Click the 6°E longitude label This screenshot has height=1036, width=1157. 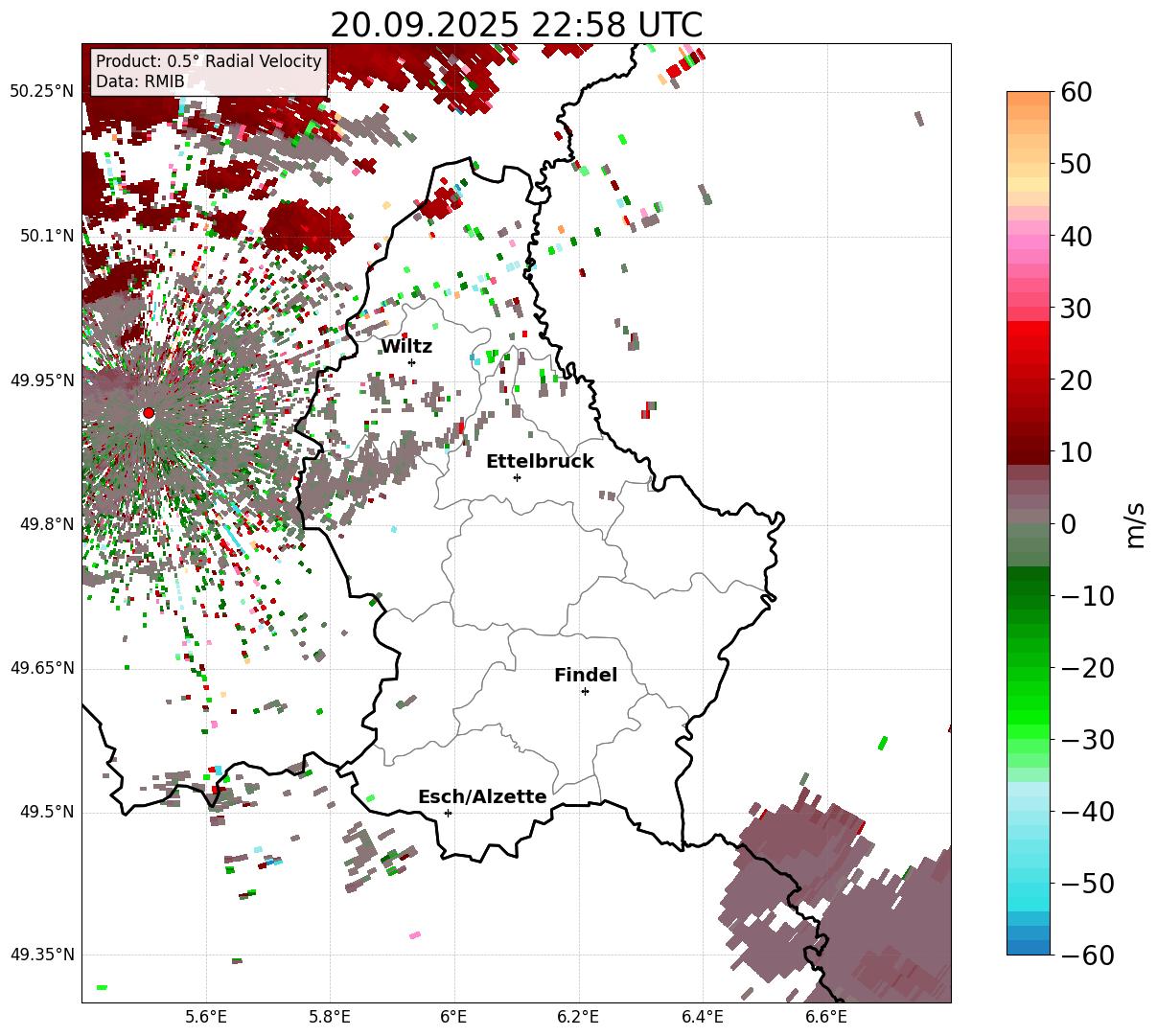coord(453,1017)
